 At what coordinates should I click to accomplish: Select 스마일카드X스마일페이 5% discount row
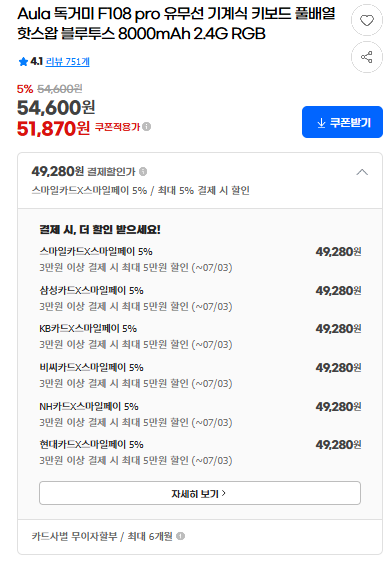point(200,259)
